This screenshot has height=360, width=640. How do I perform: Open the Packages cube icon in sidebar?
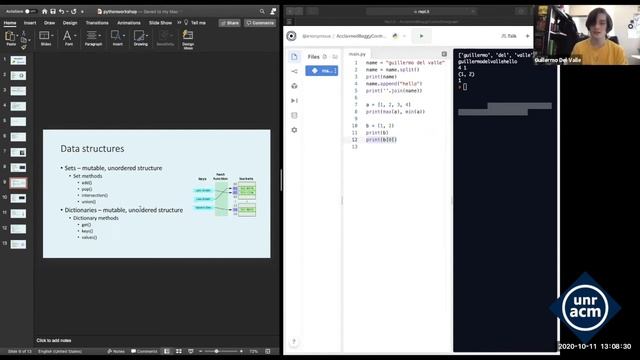pos(294,86)
